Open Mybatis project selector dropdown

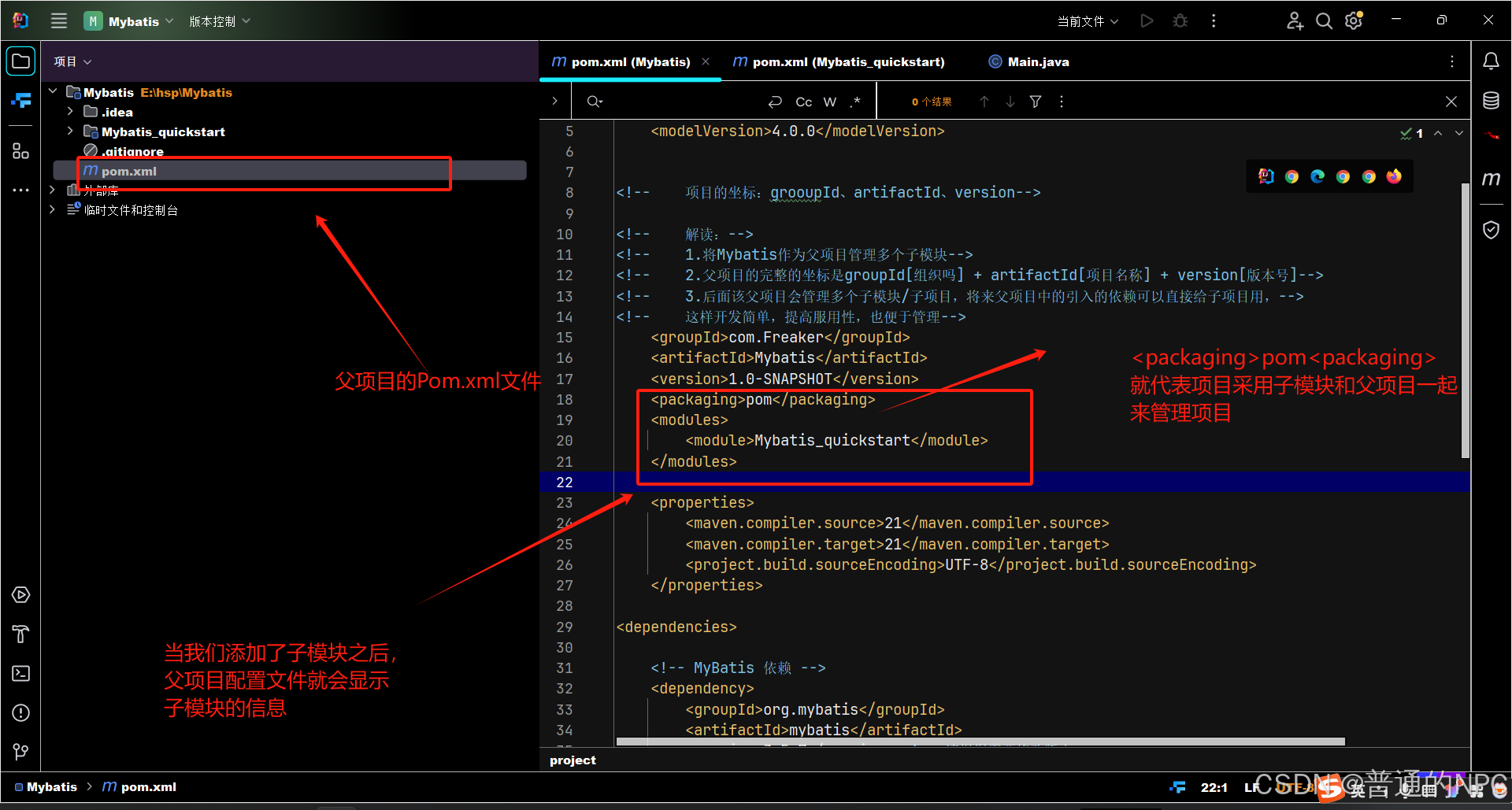(x=128, y=21)
